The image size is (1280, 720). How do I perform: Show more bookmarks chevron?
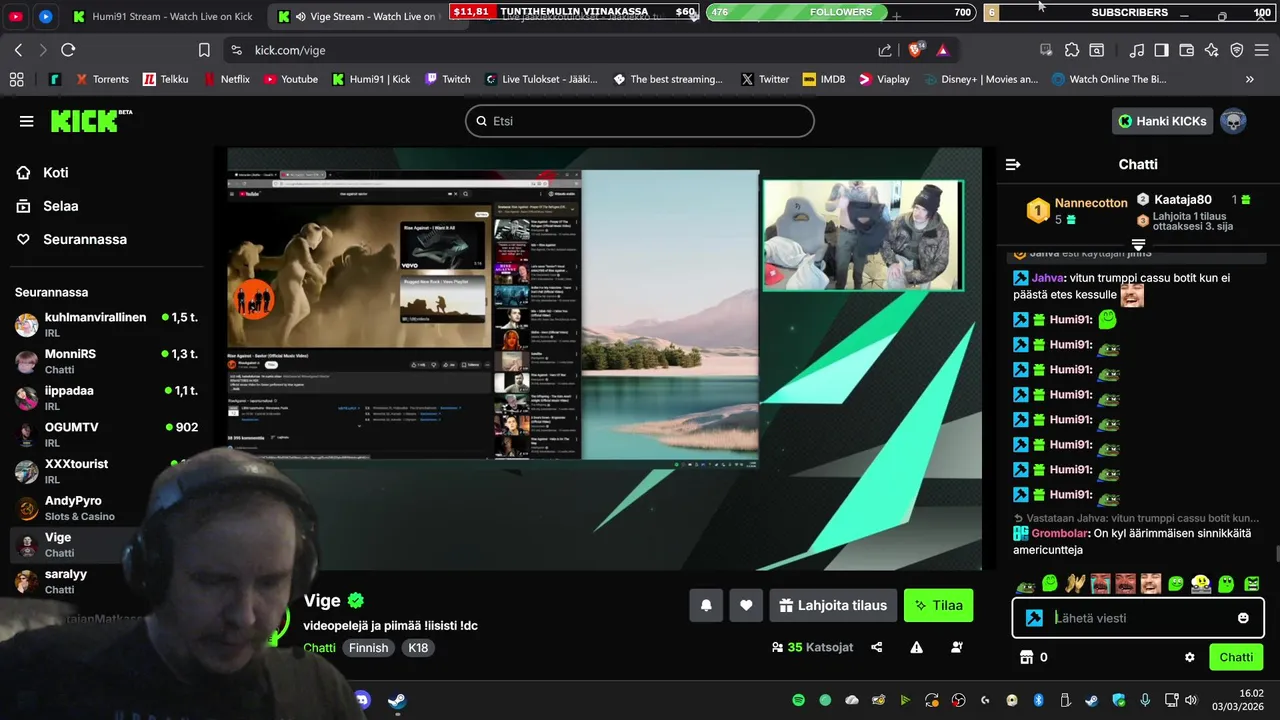pos(1249,79)
